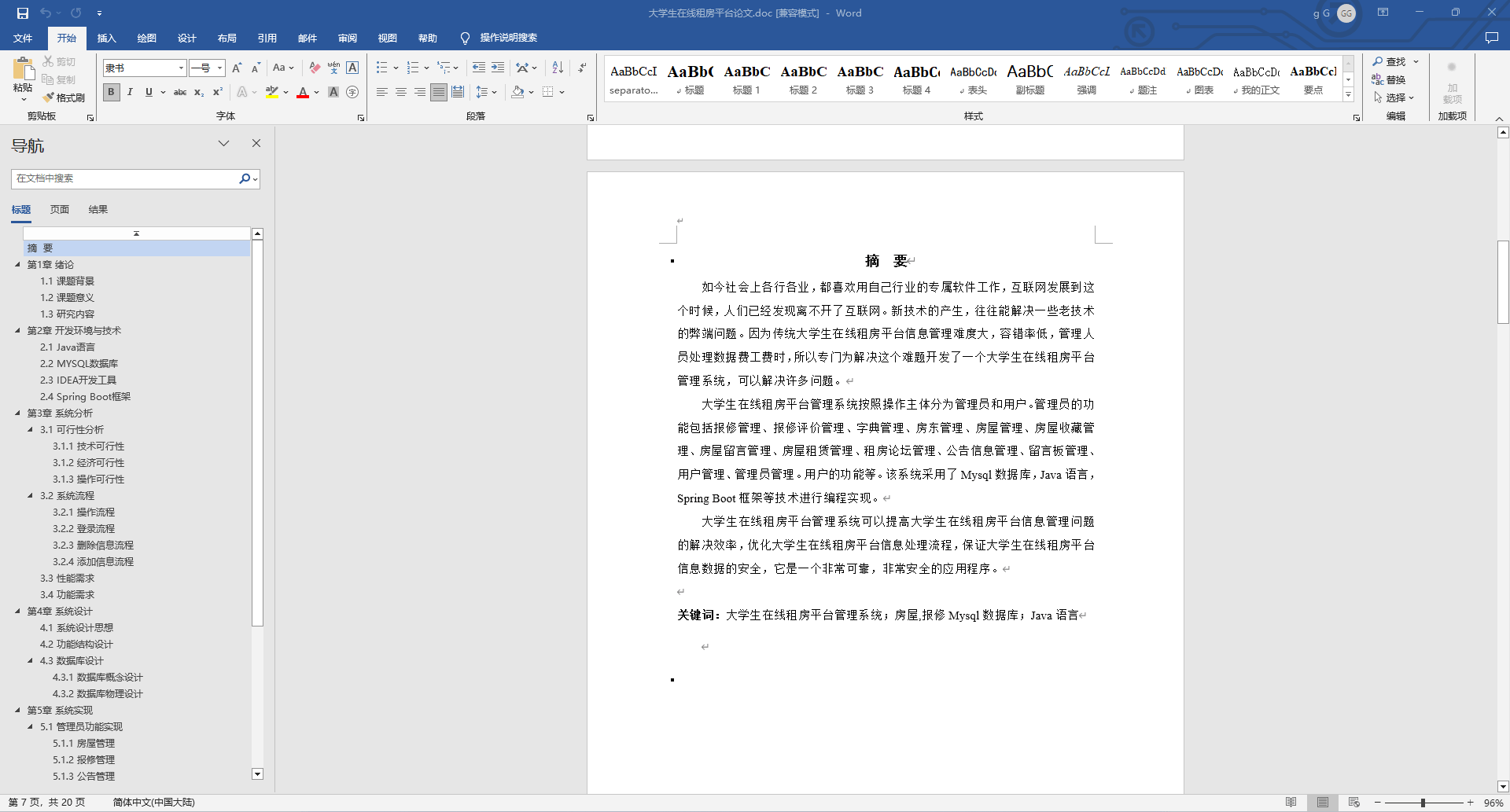Apply the red font color
1510x812 pixels.
tap(303, 92)
